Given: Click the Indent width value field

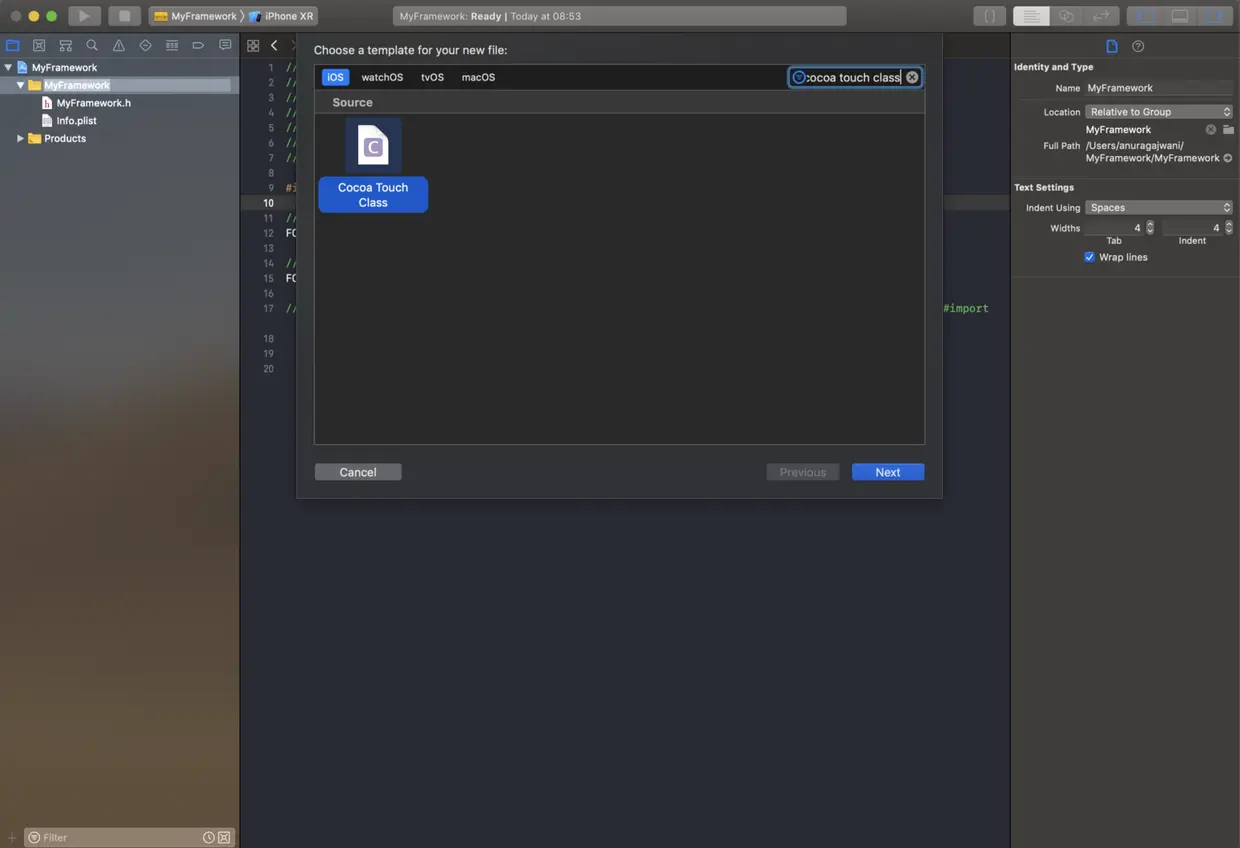Looking at the screenshot, I should pos(1193,228).
